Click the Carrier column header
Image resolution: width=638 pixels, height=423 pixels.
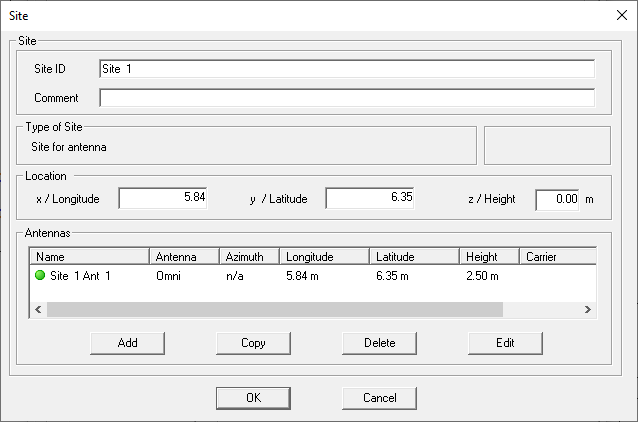[x=557, y=257]
